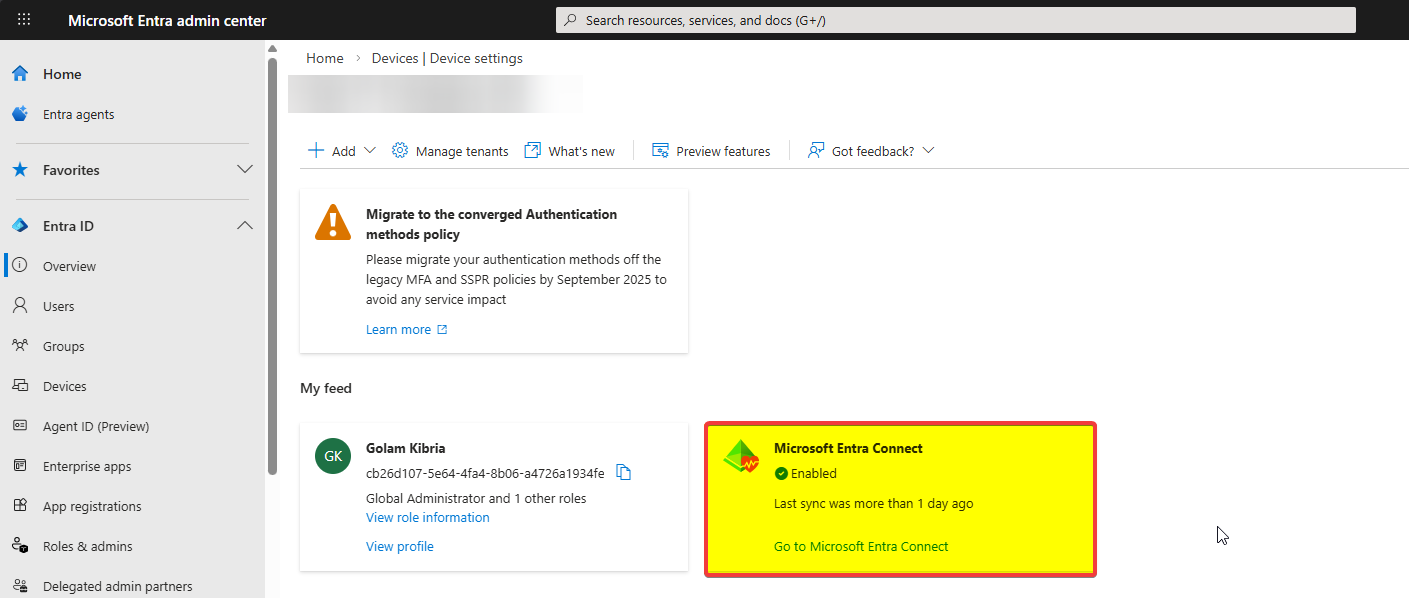Open the Add dropdown arrow

click(370, 151)
